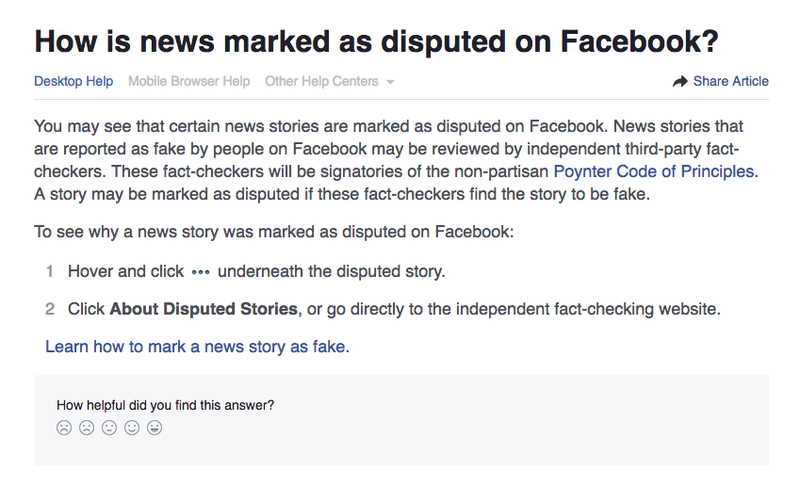
Task: Click the page heading about disputed news
Action: pos(377,41)
